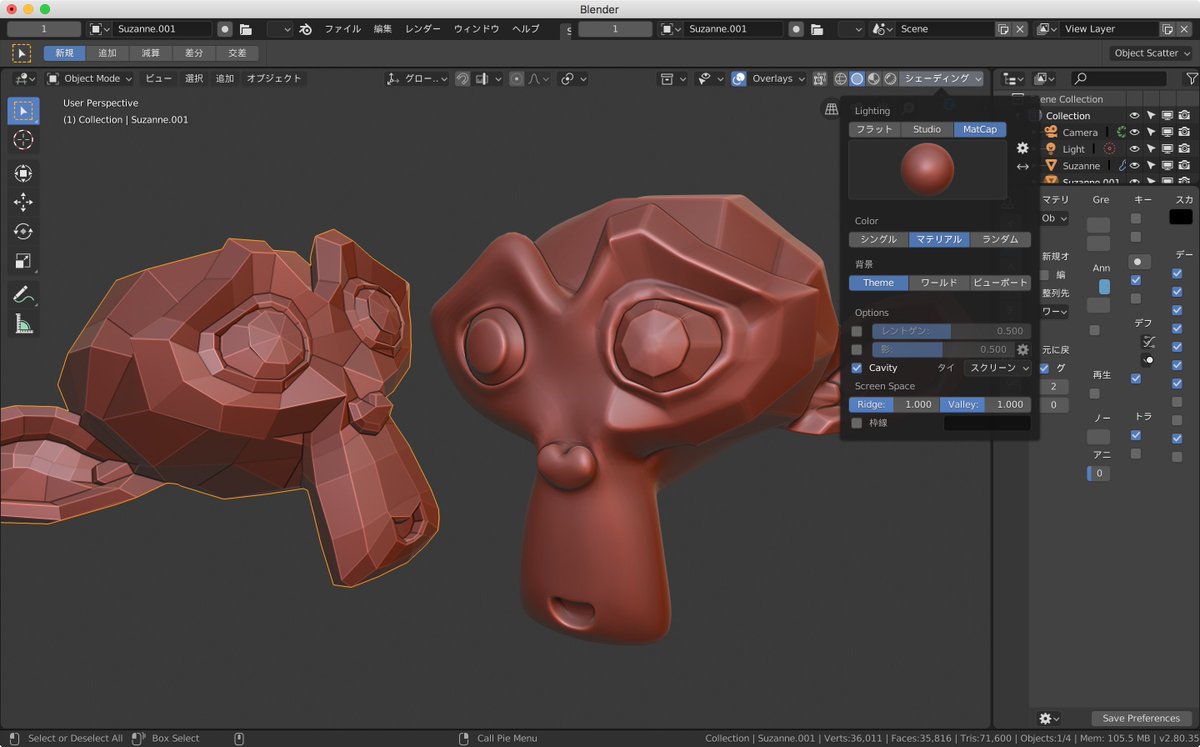The width and height of the screenshot is (1200, 747).
Task: Choose 減算 selection mode button
Action: tap(150, 53)
